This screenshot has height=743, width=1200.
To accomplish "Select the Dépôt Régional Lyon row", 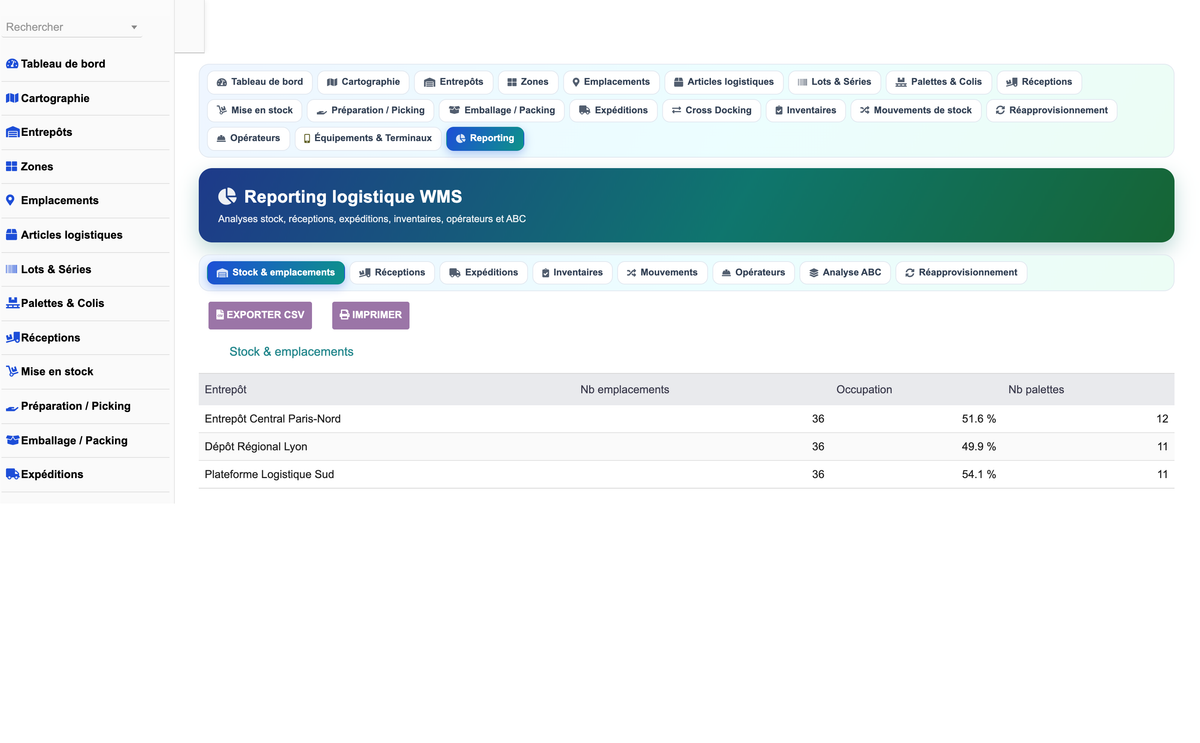I will click(x=686, y=447).
